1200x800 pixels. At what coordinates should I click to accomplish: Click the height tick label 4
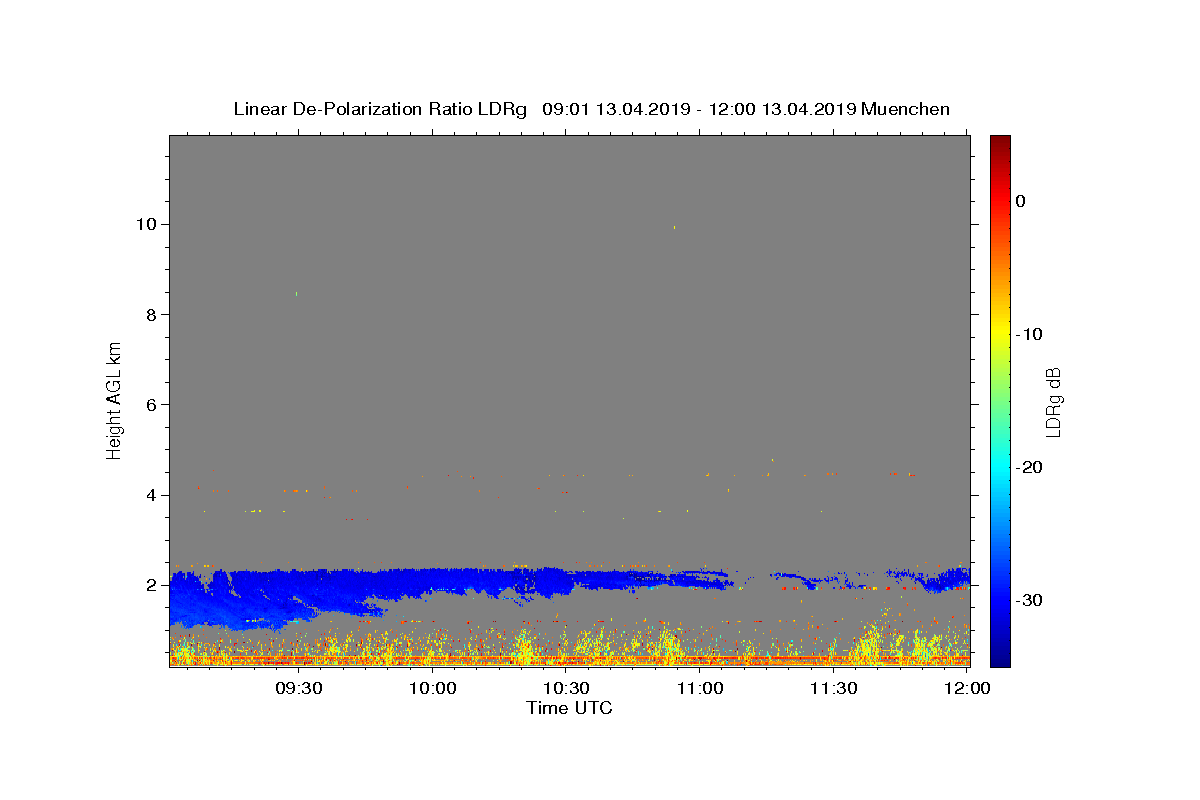[x=151, y=495]
